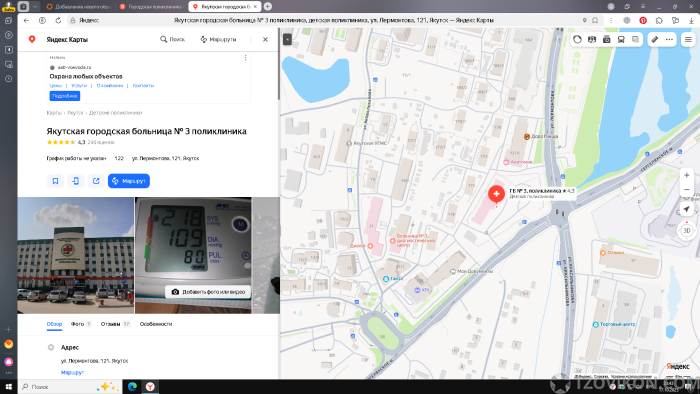Send the place to phone icon

pyautogui.click(x=75, y=181)
